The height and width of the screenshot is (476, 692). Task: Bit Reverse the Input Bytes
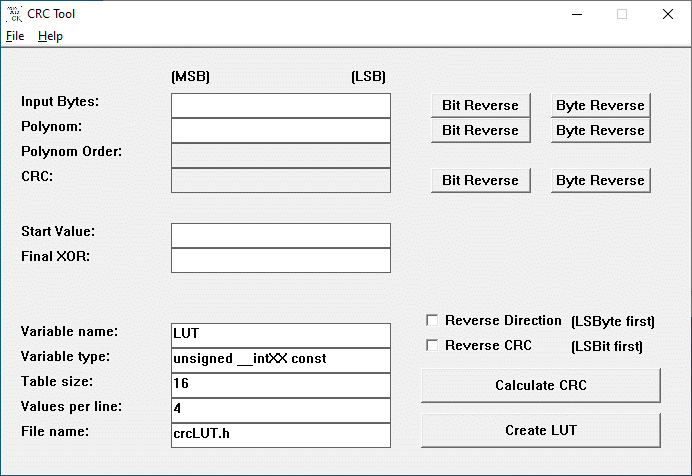(x=481, y=105)
